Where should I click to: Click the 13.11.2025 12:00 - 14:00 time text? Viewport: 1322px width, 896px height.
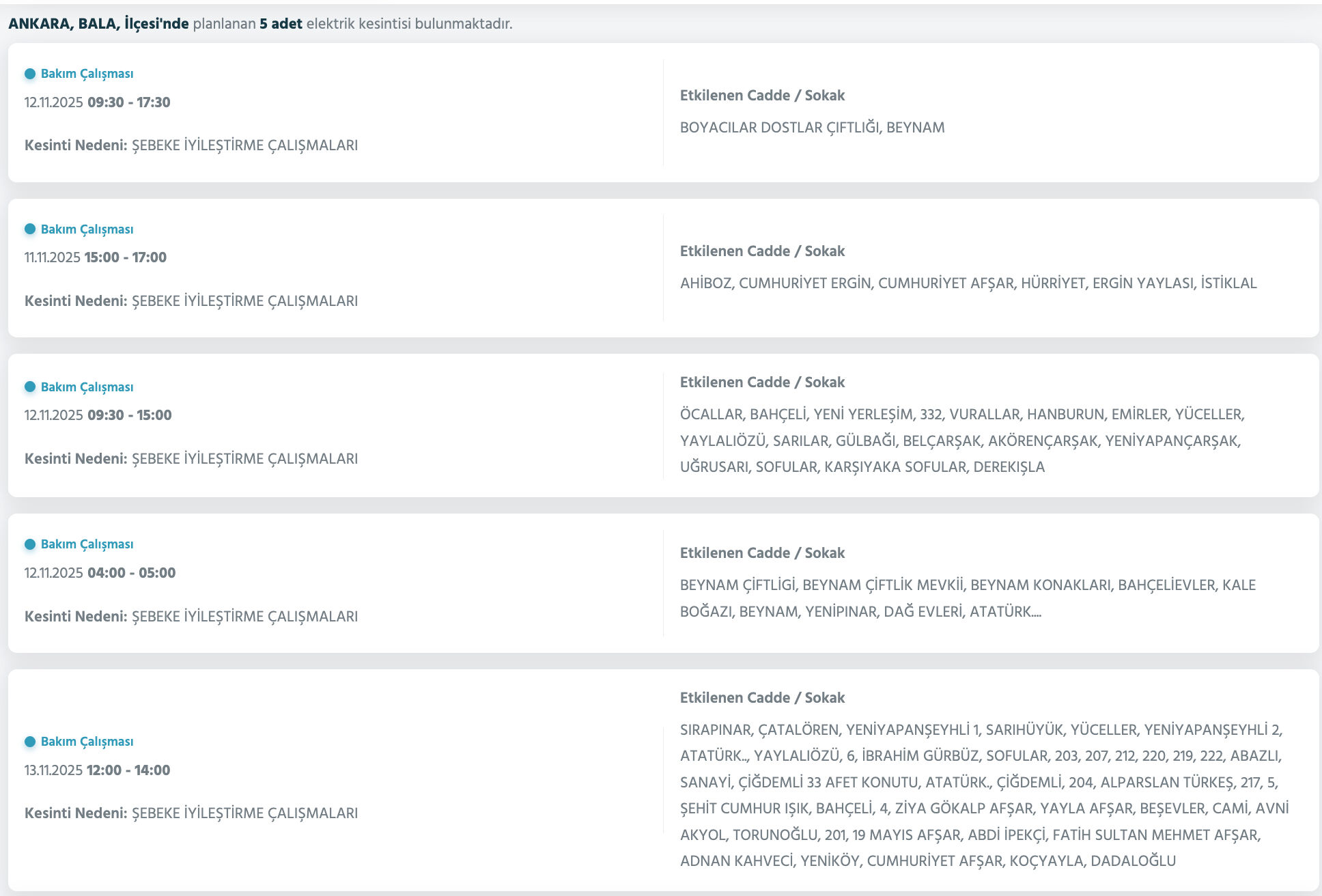pyautogui.click(x=97, y=770)
